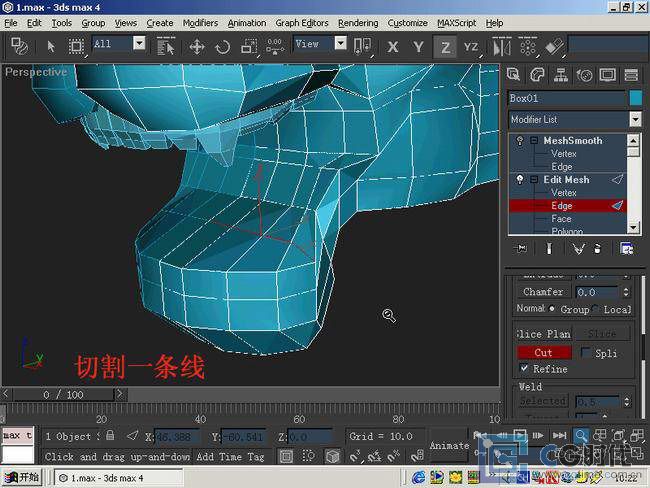The height and width of the screenshot is (488, 650).
Task: Click the Box01 object name field
Action: pyautogui.click(x=567, y=98)
